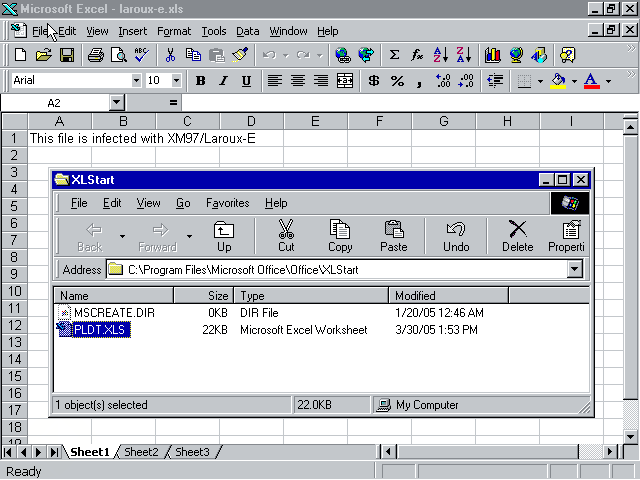Apply Percent style icon
Image resolution: width=640 pixels, height=480 pixels.
pyautogui.click(x=397, y=80)
